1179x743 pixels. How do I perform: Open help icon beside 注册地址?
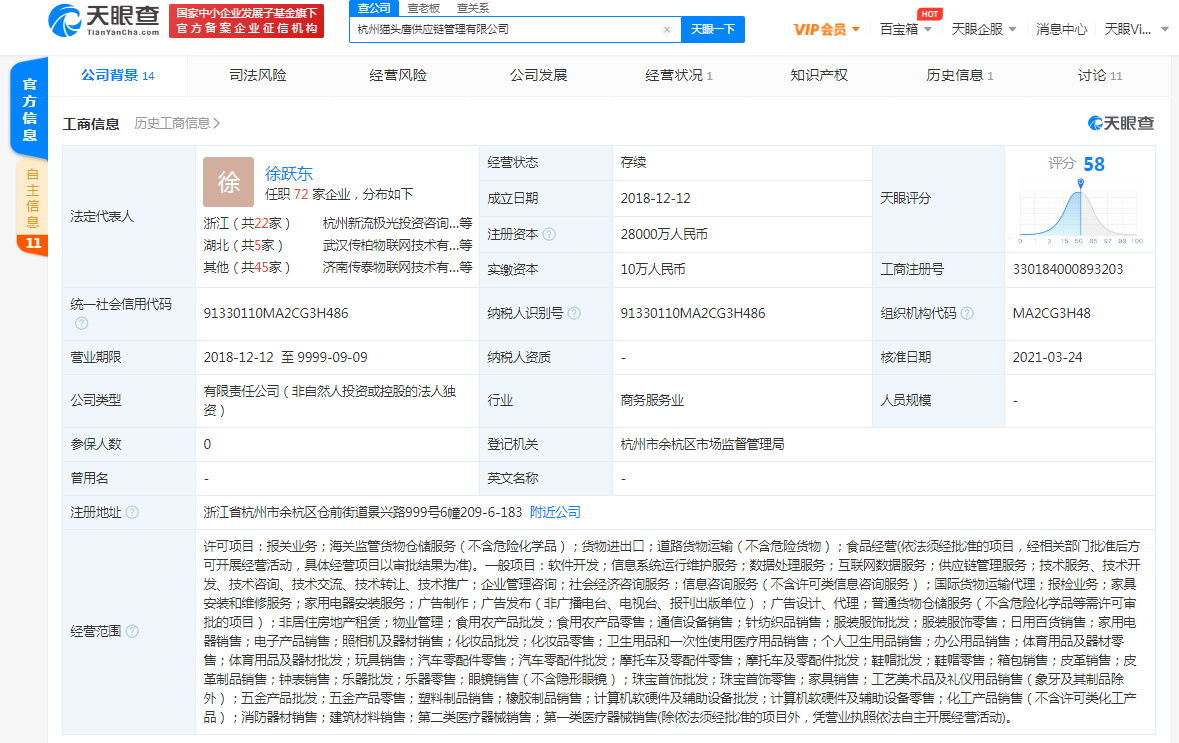click(132, 512)
